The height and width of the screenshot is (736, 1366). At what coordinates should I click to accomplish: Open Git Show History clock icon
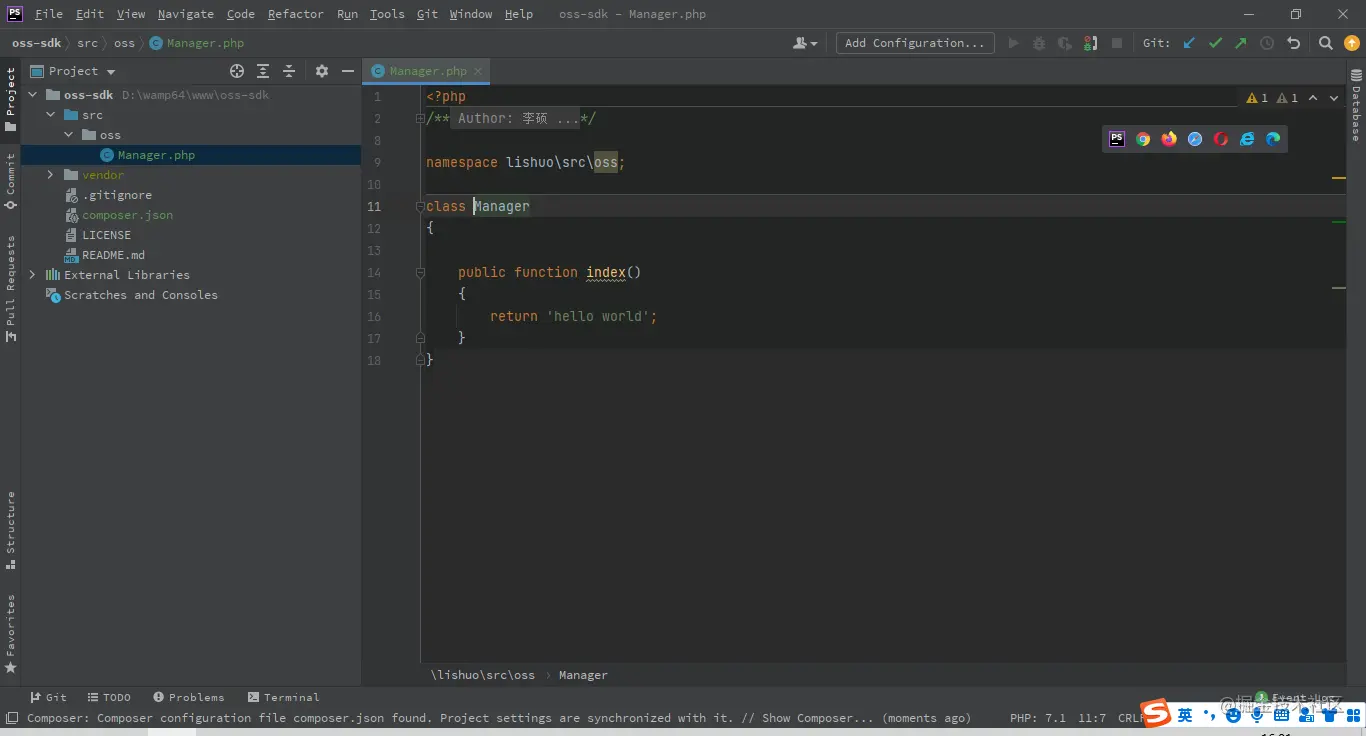pos(1267,43)
